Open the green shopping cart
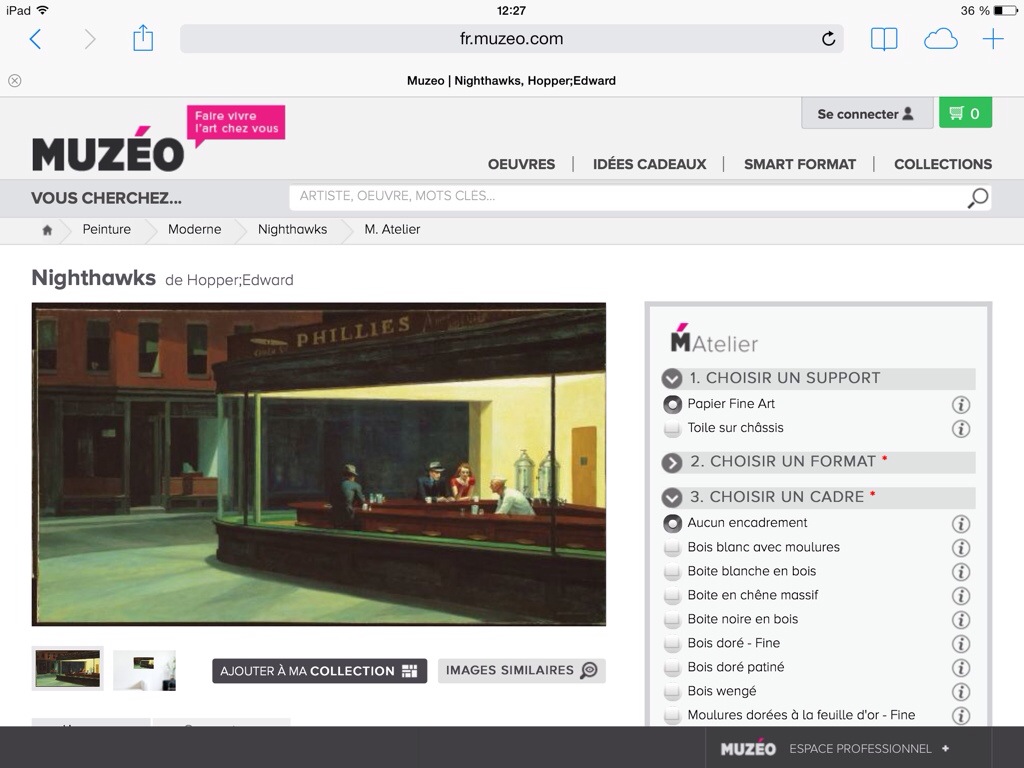The width and height of the screenshot is (1024, 768). (x=965, y=113)
